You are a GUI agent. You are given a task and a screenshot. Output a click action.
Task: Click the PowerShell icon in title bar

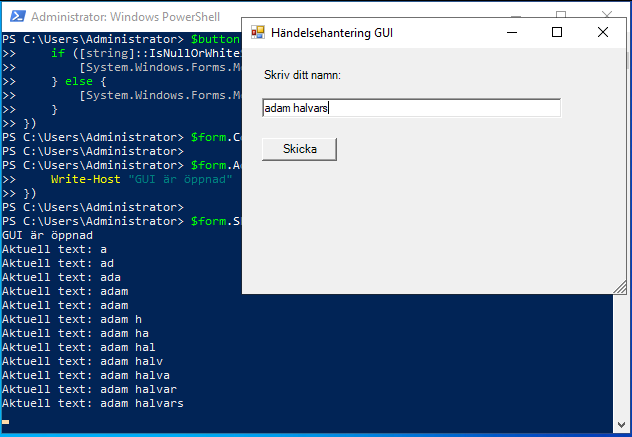(15, 17)
